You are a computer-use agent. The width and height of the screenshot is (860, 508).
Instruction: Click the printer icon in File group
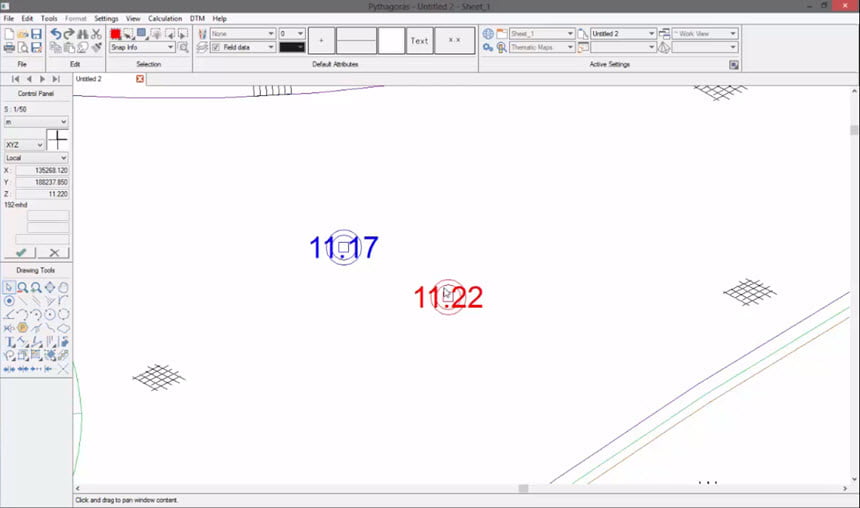point(9,48)
